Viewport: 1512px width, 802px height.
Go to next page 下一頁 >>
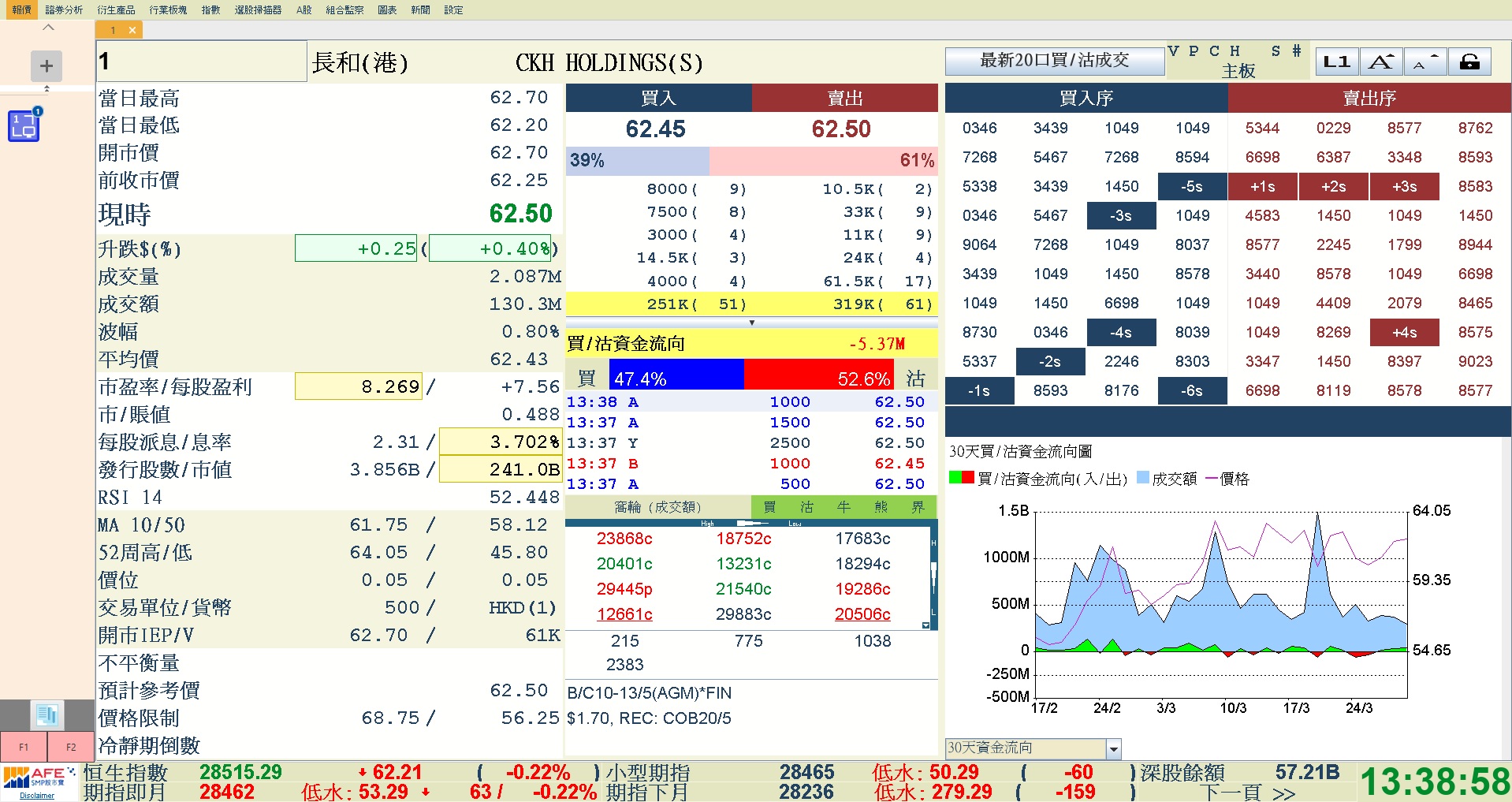[1248, 793]
